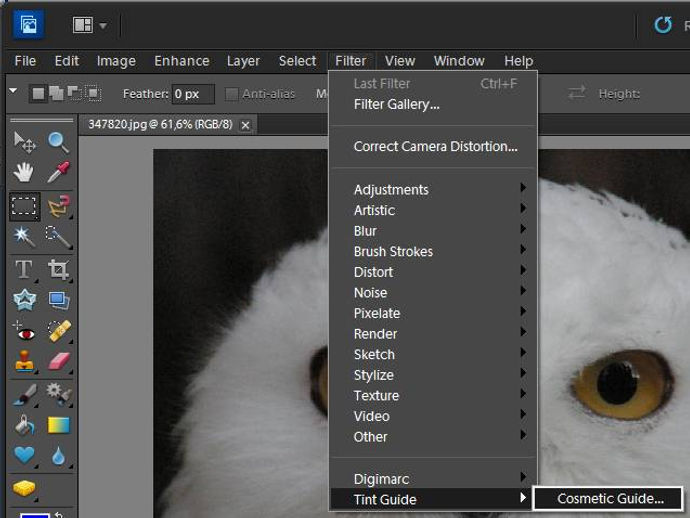Select the Sponge tool
This screenshot has width=690, height=518.
point(24,488)
